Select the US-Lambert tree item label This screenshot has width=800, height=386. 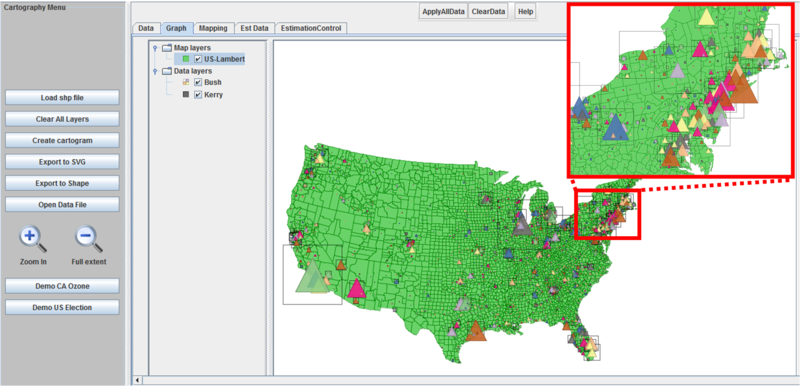coord(224,59)
